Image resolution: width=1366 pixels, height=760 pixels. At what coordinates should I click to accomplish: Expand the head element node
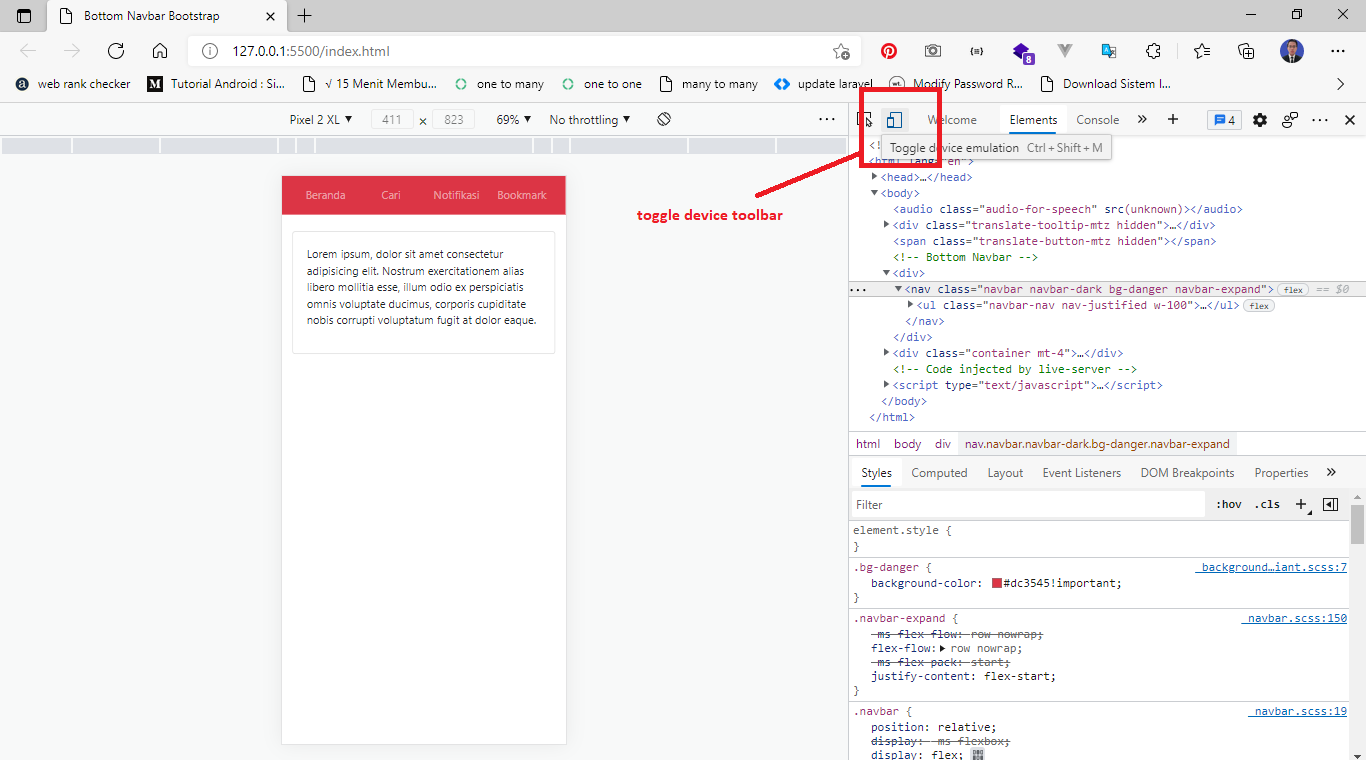point(874,177)
